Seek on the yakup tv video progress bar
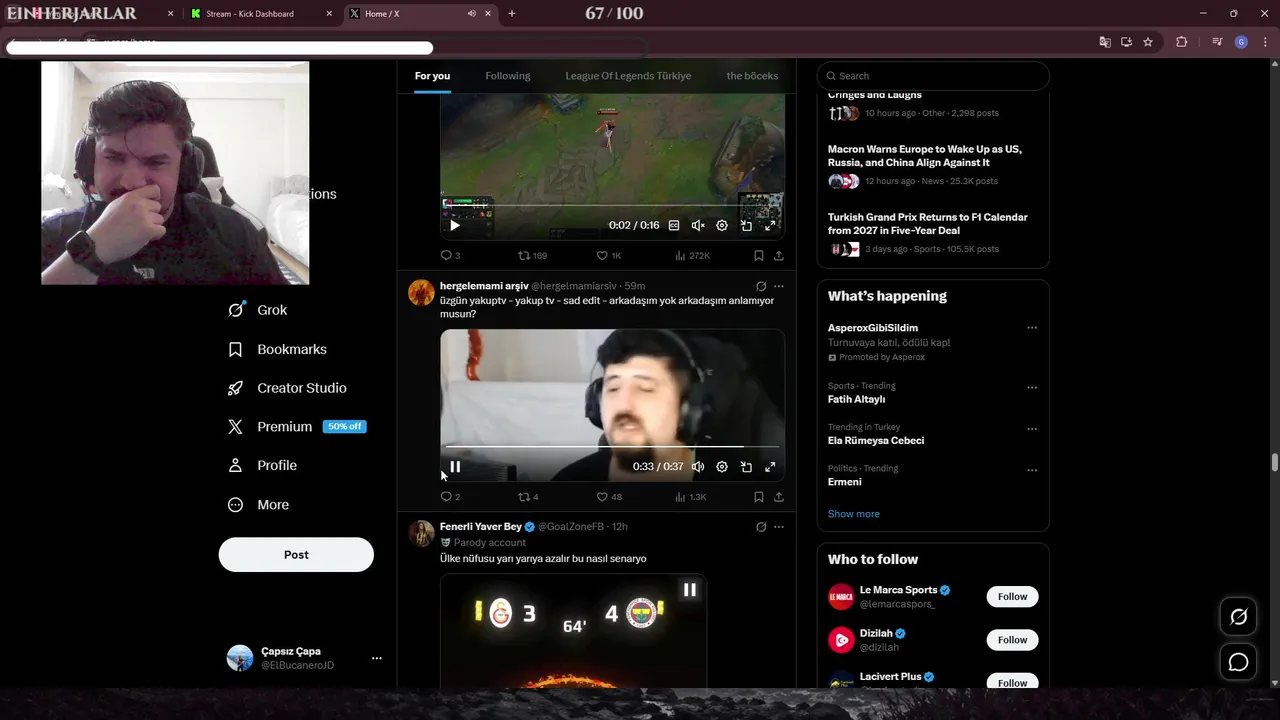The height and width of the screenshot is (720, 1280). click(611, 447)
